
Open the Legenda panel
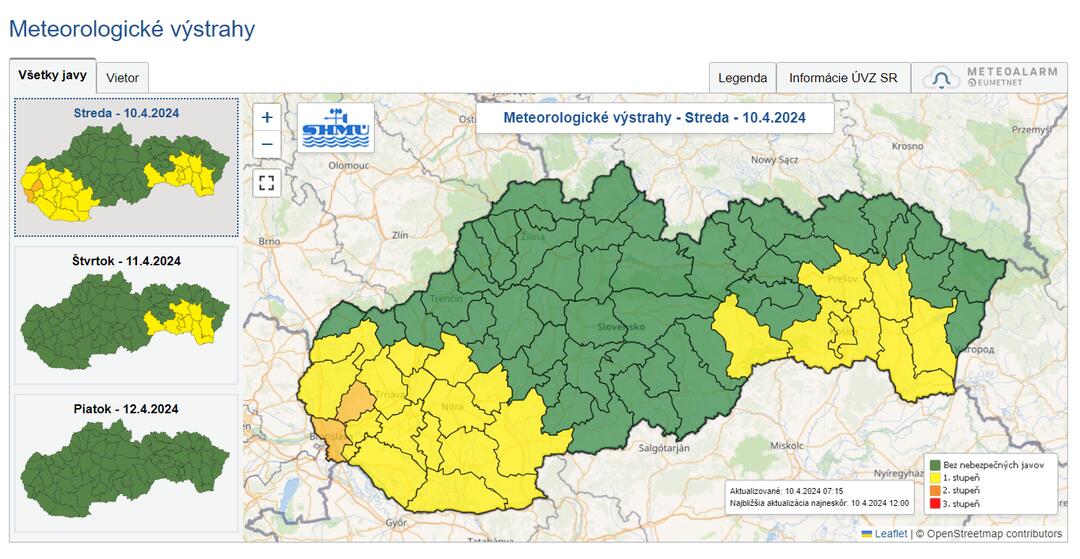click(742, 78)
